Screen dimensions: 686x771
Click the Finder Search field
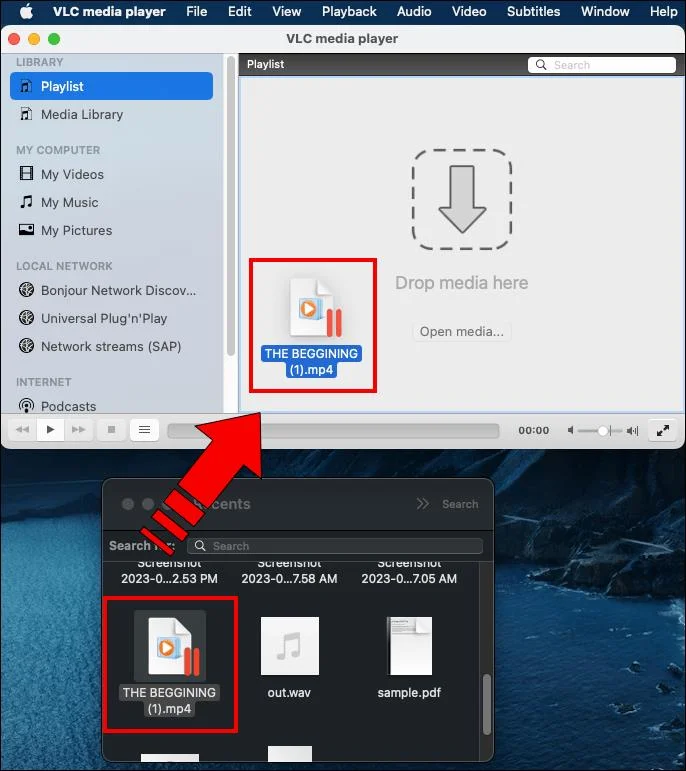[x=335, y=546]
